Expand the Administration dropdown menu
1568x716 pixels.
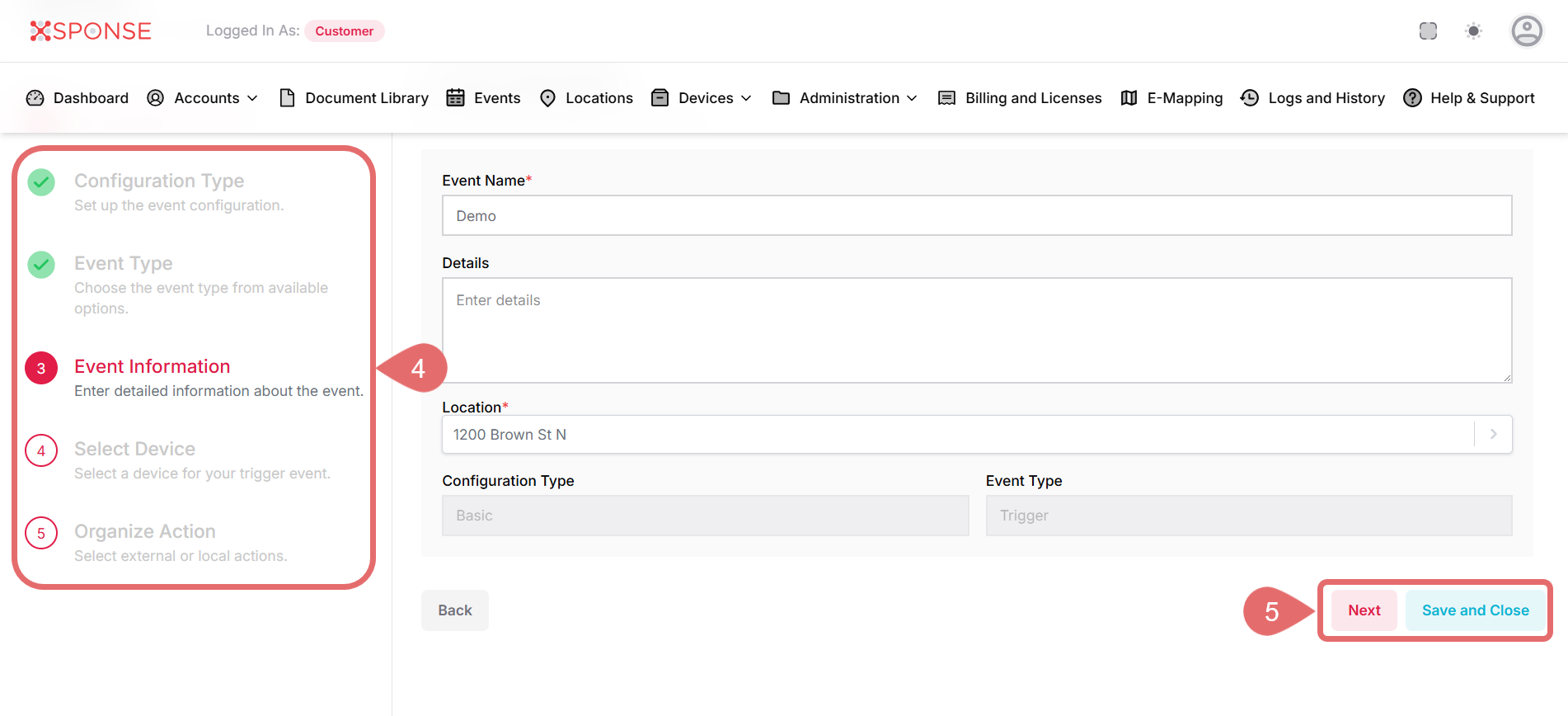845,98
